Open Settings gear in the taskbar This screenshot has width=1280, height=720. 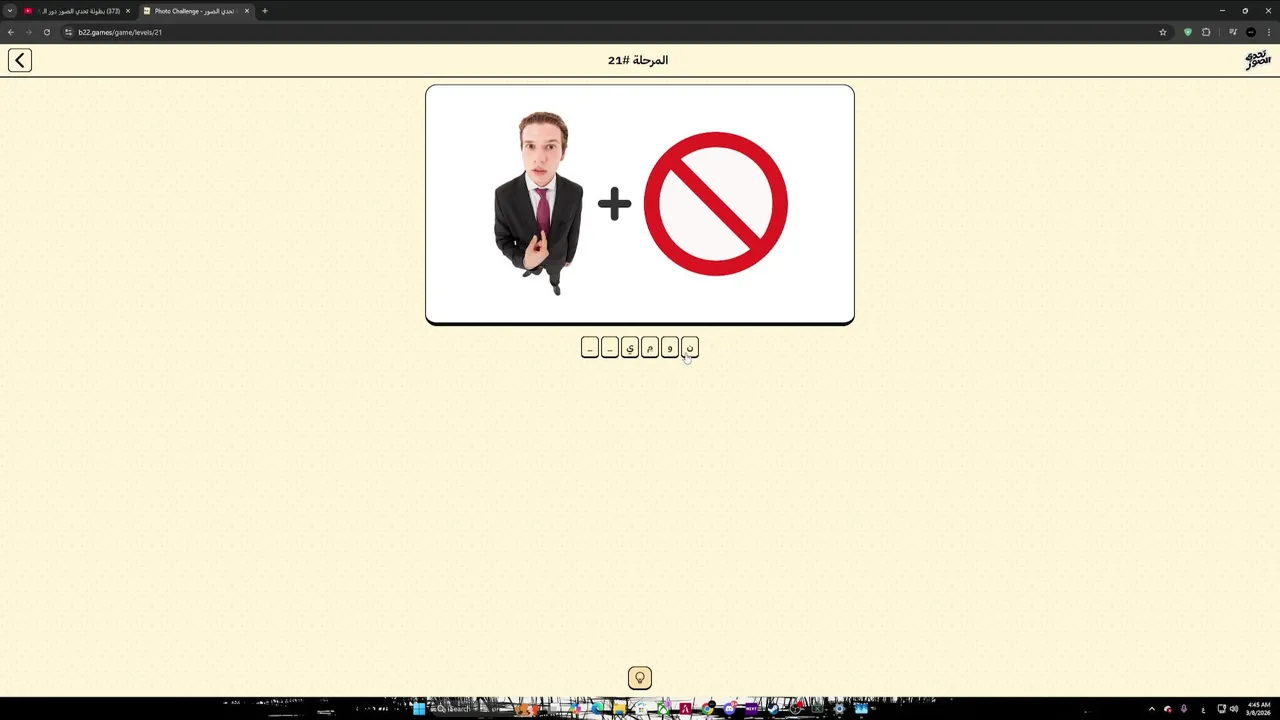click(x=839, y=709)
